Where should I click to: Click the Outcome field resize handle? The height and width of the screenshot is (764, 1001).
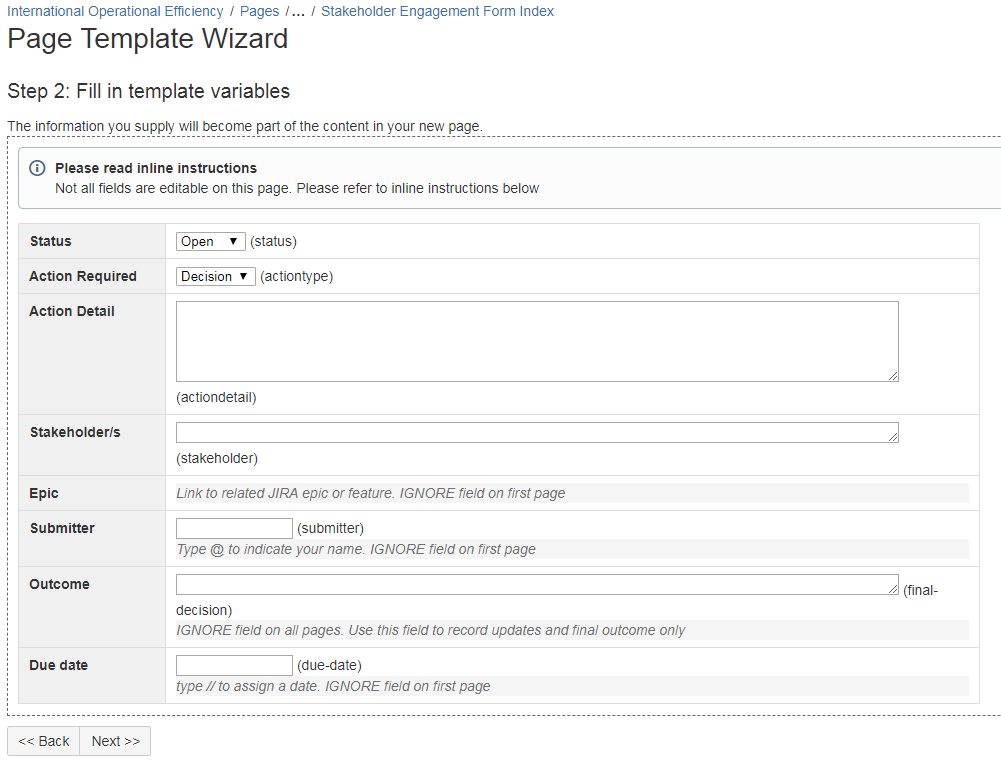pos(893,588)
